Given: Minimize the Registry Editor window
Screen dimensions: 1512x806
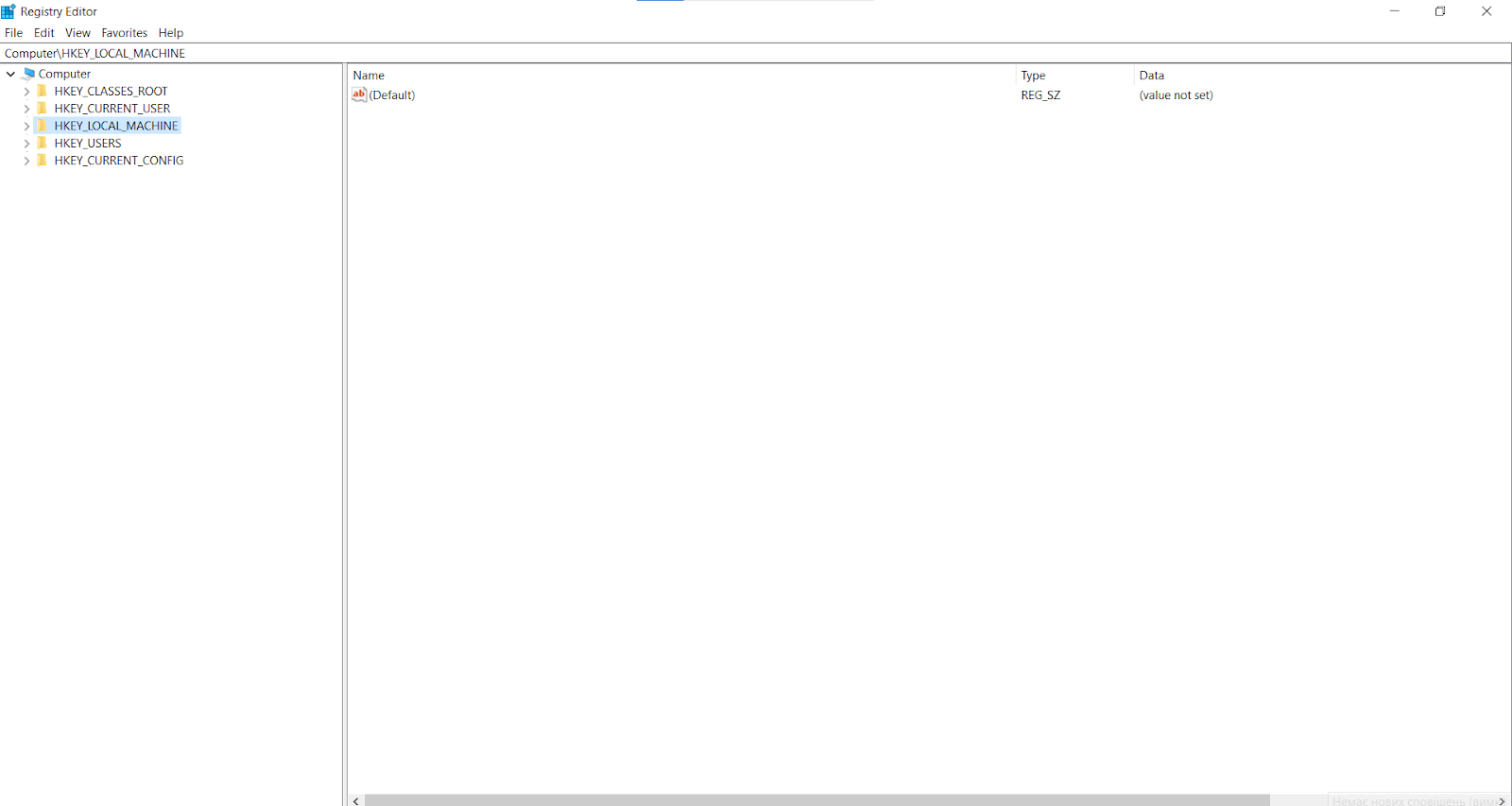Looking at the screenshot, I should click(1394, 11).
